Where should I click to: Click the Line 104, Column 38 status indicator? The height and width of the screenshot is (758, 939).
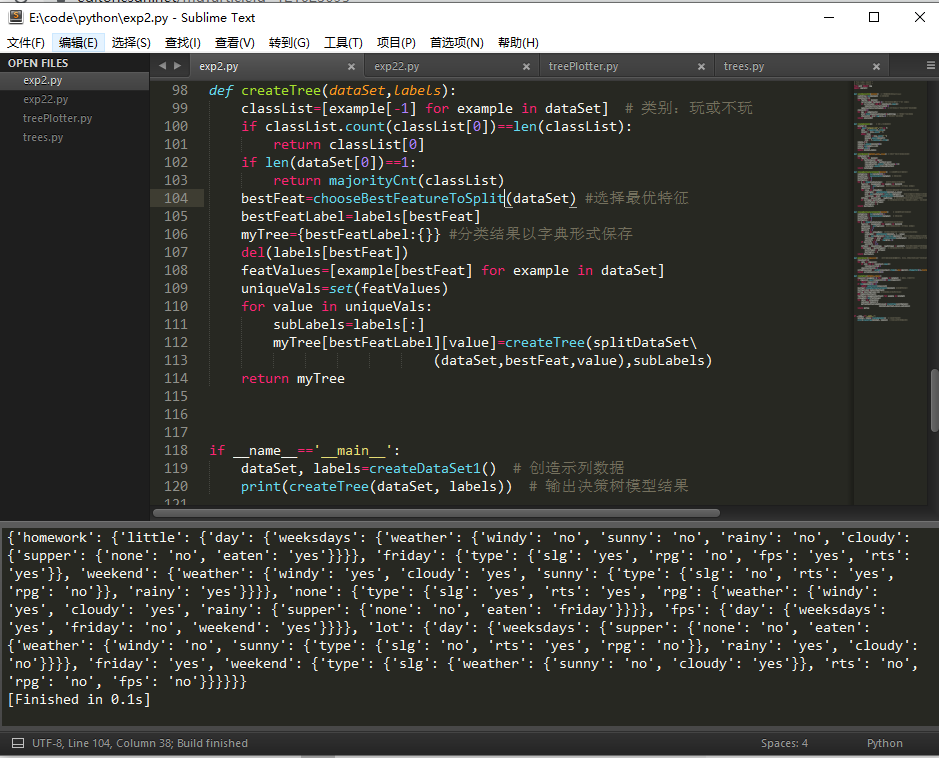pos(120,743)
